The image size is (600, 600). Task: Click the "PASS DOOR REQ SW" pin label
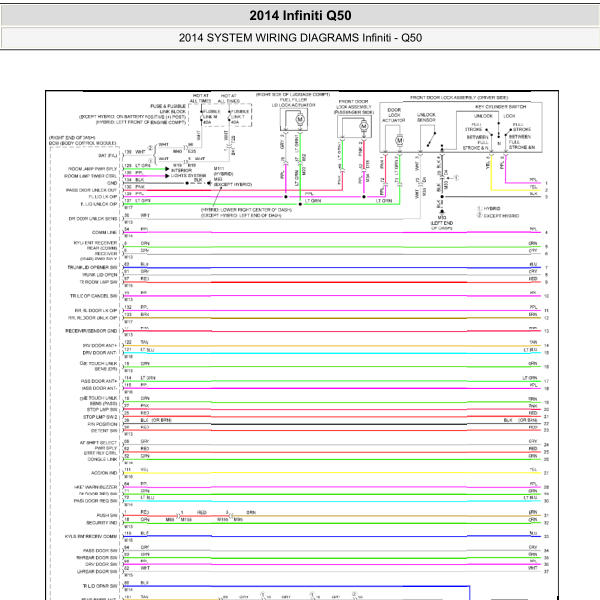95,501
